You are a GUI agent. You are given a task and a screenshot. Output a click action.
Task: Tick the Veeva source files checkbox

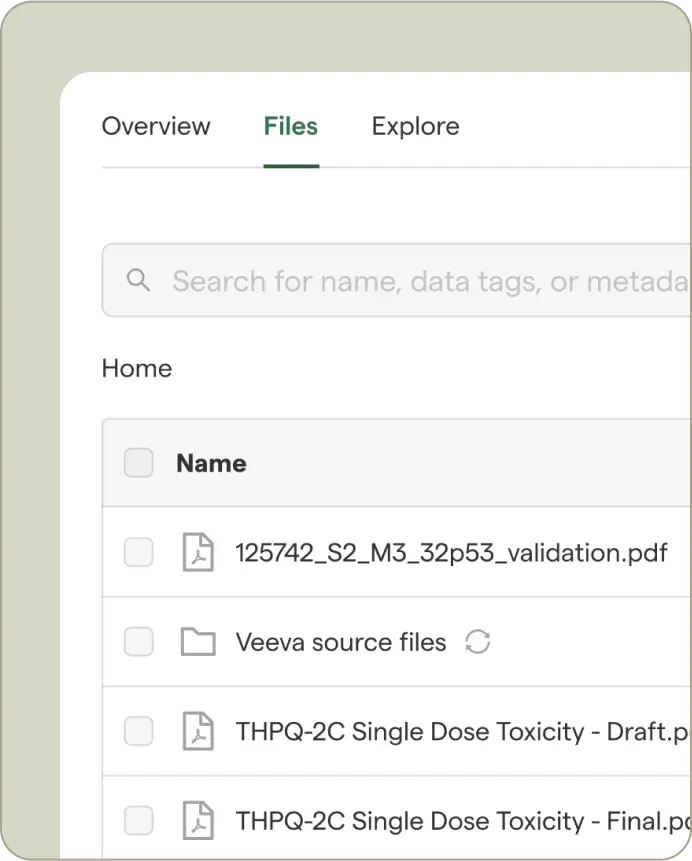pyautogui.click(x=139, y=642)
